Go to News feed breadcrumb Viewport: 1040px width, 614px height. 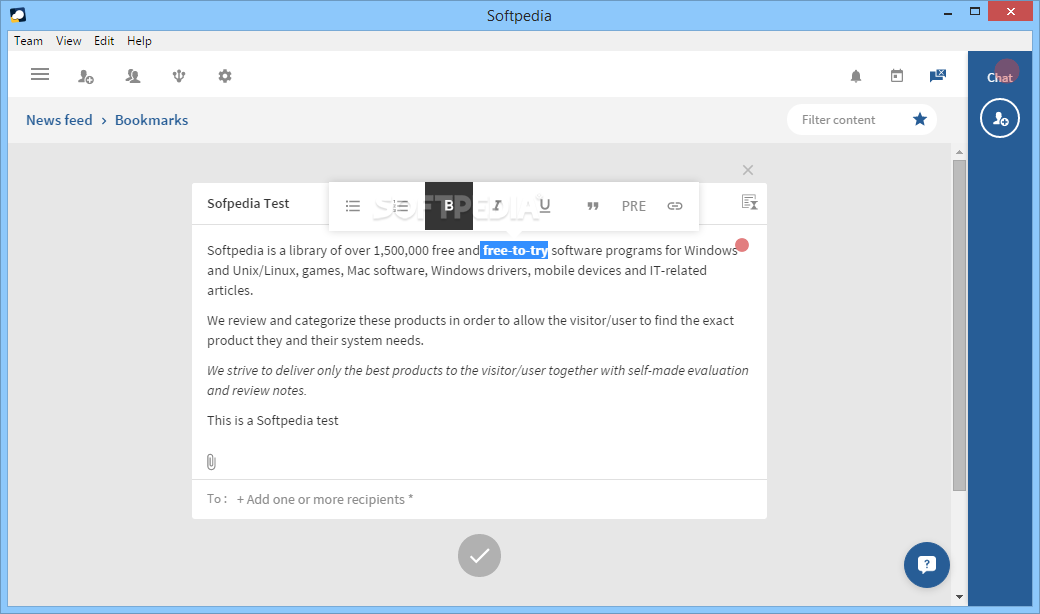point(59,120)
